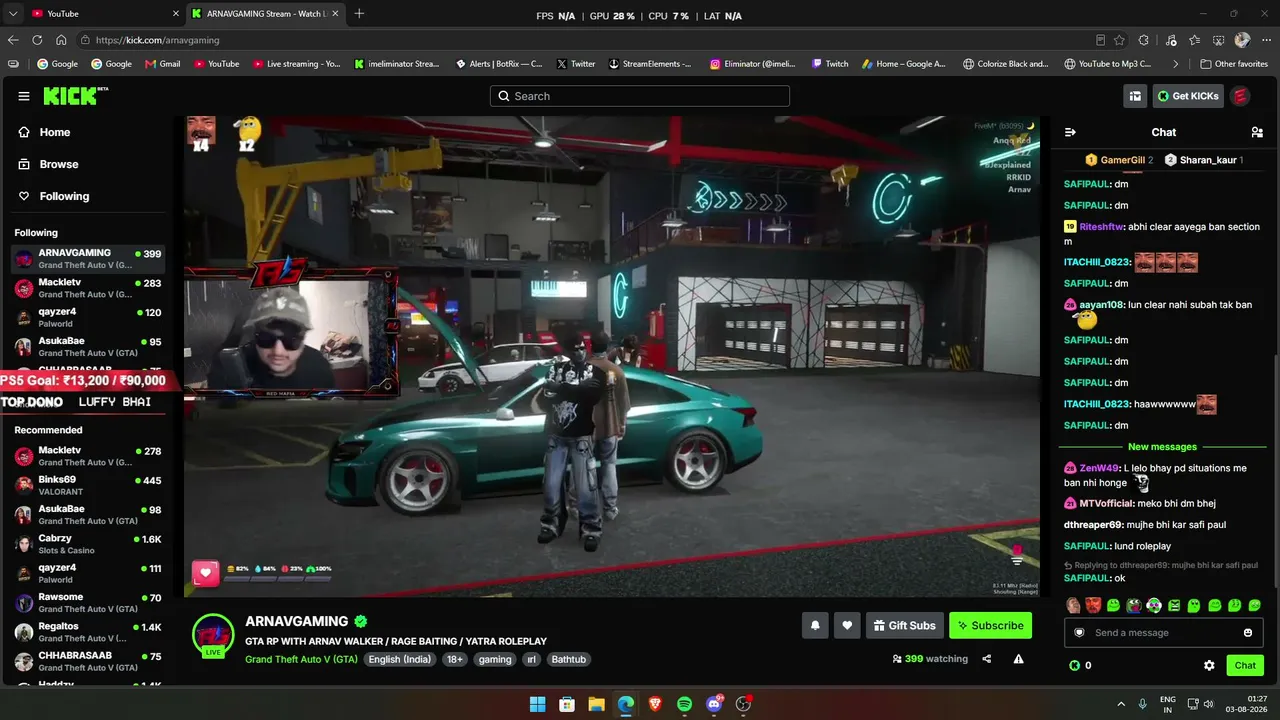Reload the page with the refresh icon
This screenshot has height=720, width=1280.
click(37, 40)
